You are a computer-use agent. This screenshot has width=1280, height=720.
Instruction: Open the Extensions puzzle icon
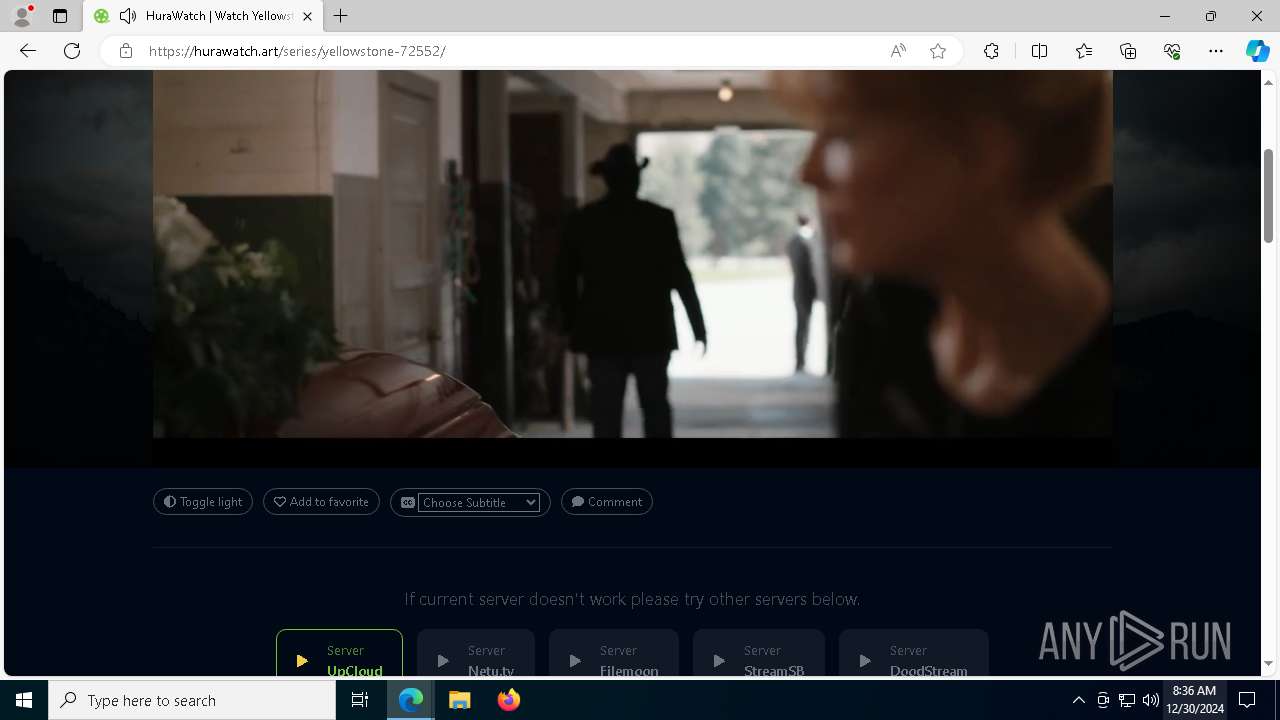click(x=991, y=51)
